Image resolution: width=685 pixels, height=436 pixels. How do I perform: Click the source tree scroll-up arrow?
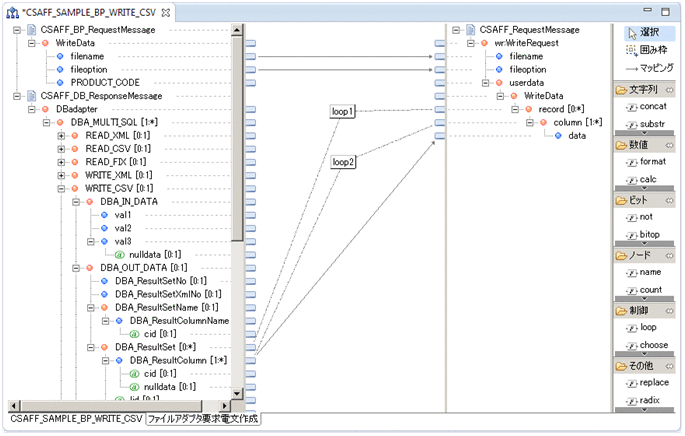coord(237,30)
